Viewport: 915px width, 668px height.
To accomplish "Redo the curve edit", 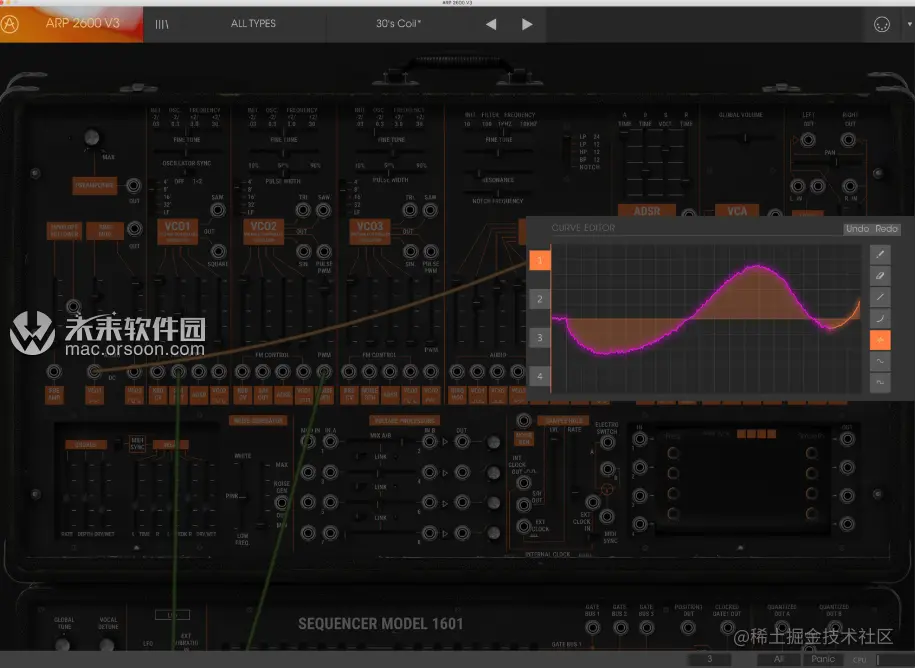I will click(886, 229).
